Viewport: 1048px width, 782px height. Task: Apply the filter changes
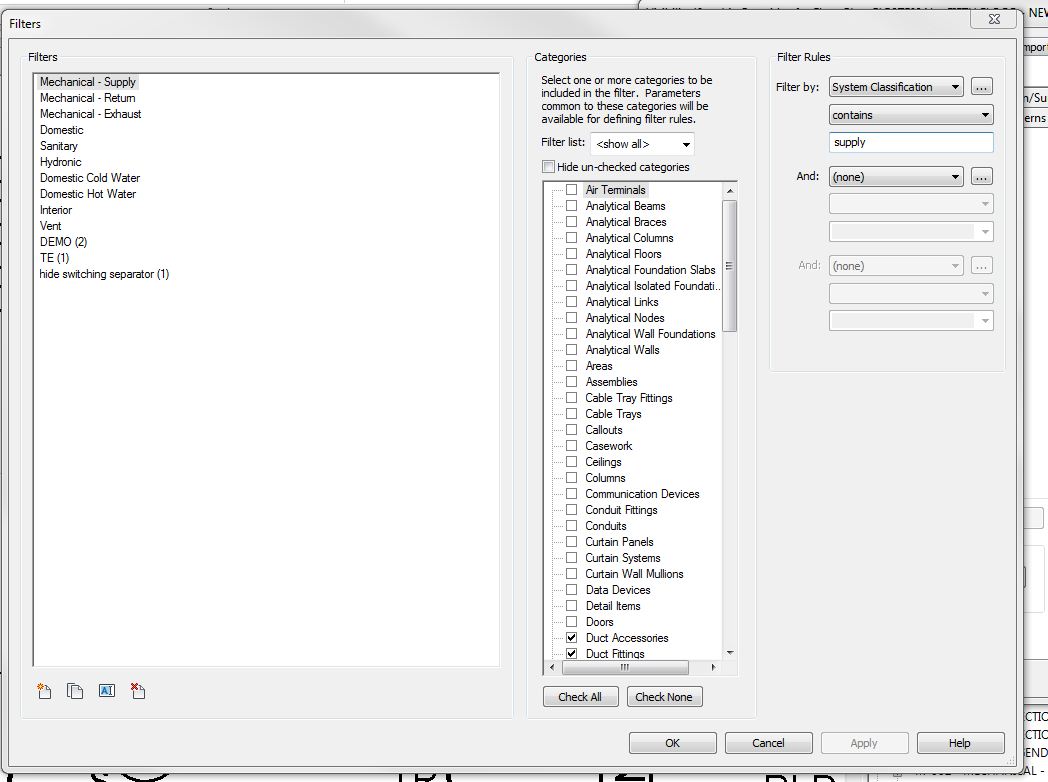point(864,743)
